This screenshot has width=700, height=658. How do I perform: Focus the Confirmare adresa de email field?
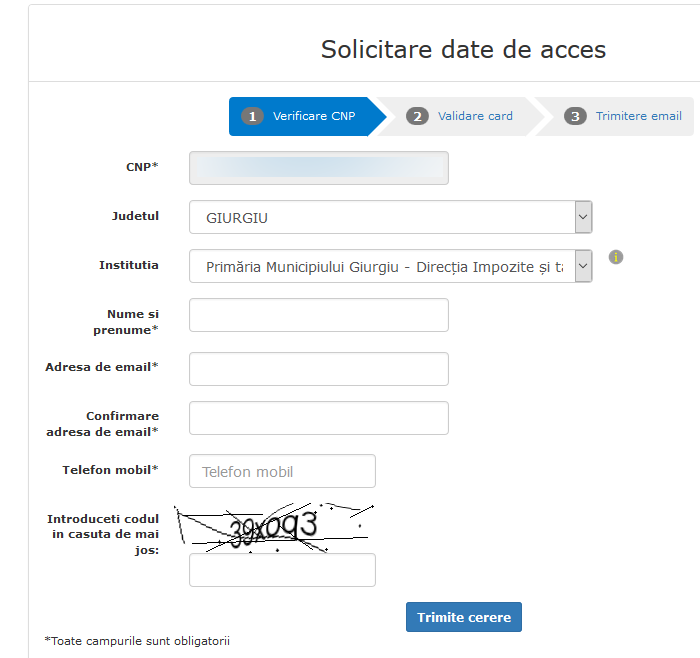(x=318, y=418)
